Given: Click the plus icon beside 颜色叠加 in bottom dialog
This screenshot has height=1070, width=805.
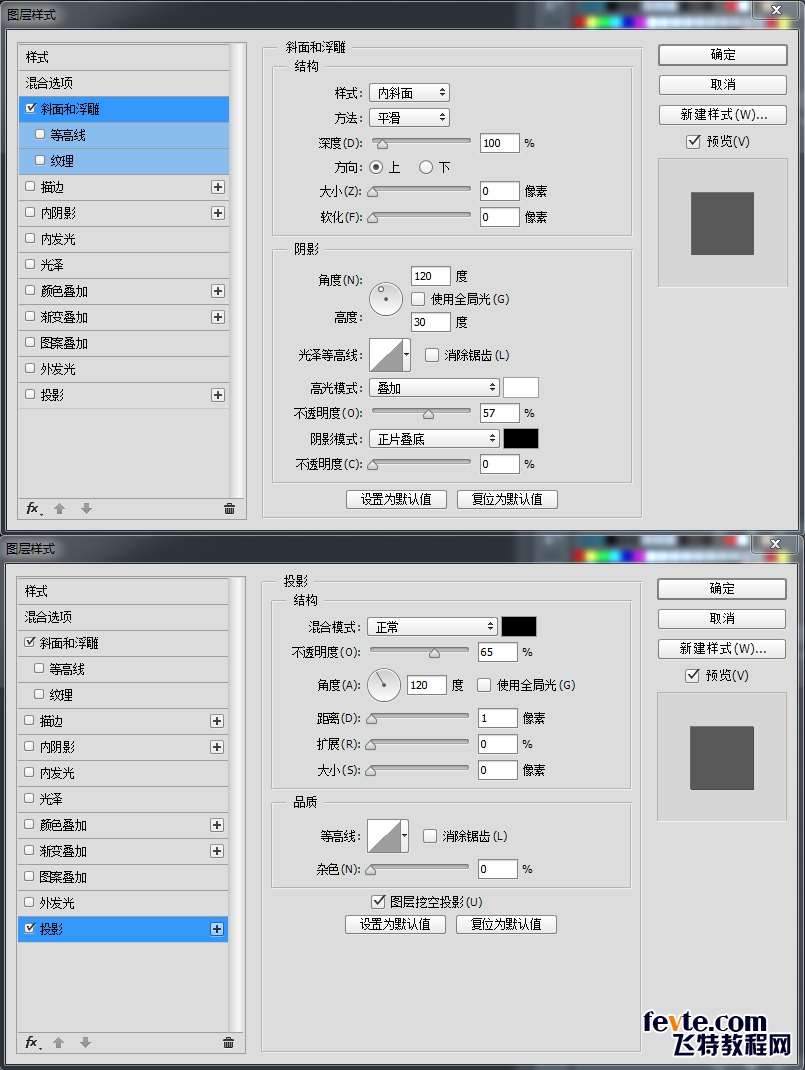Looking at the screenshot, I should (x=217, y=825).
